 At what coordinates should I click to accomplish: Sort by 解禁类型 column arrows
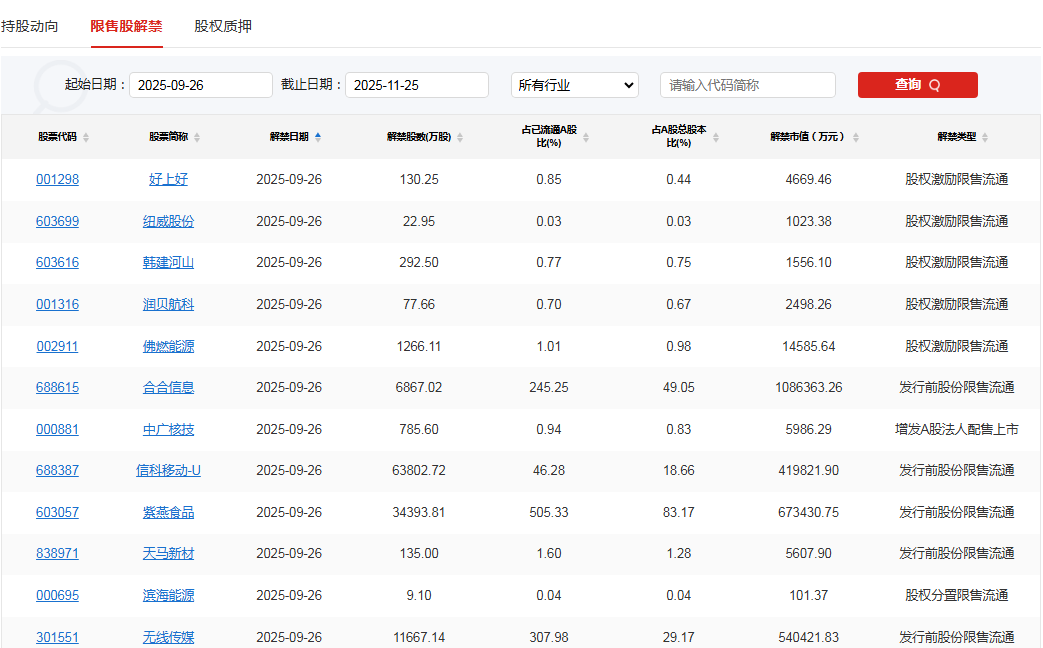(985, 137)
